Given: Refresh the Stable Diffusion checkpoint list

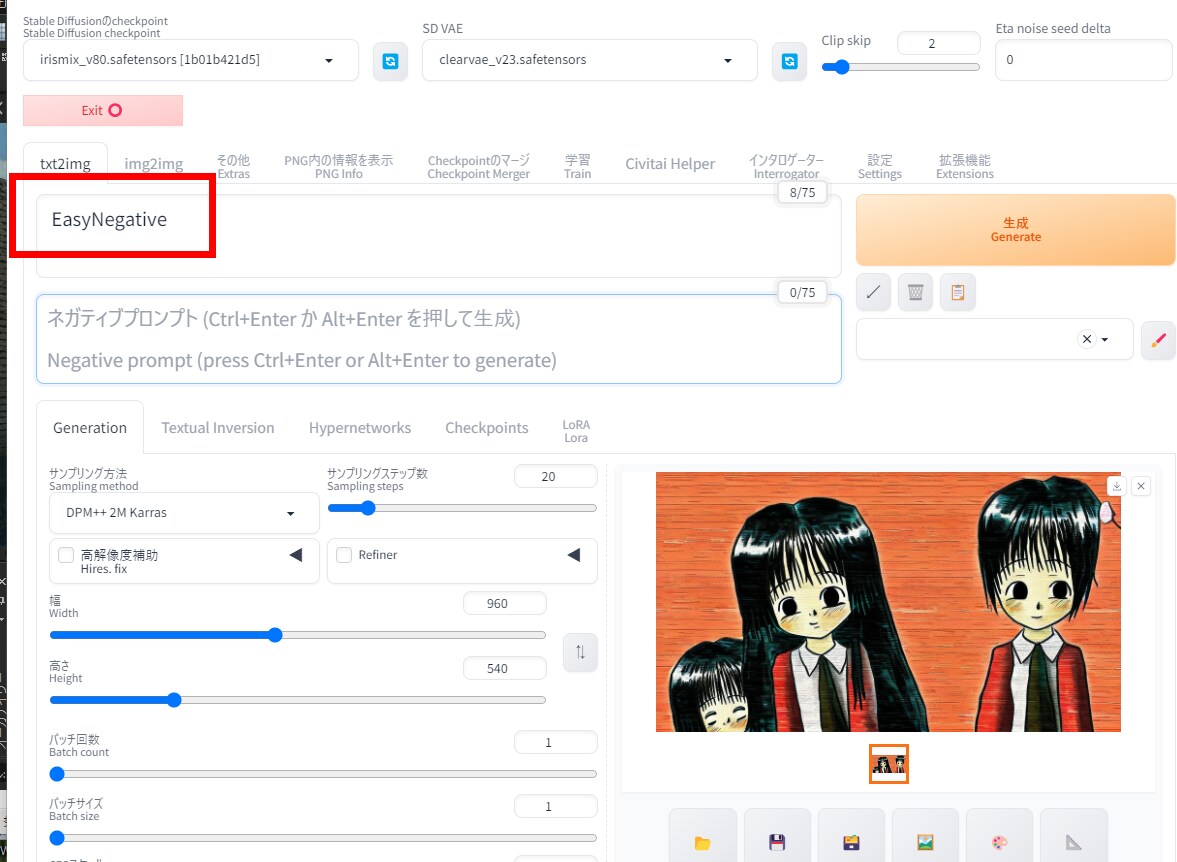Looking at the screenshot, I should pos(390,61).
